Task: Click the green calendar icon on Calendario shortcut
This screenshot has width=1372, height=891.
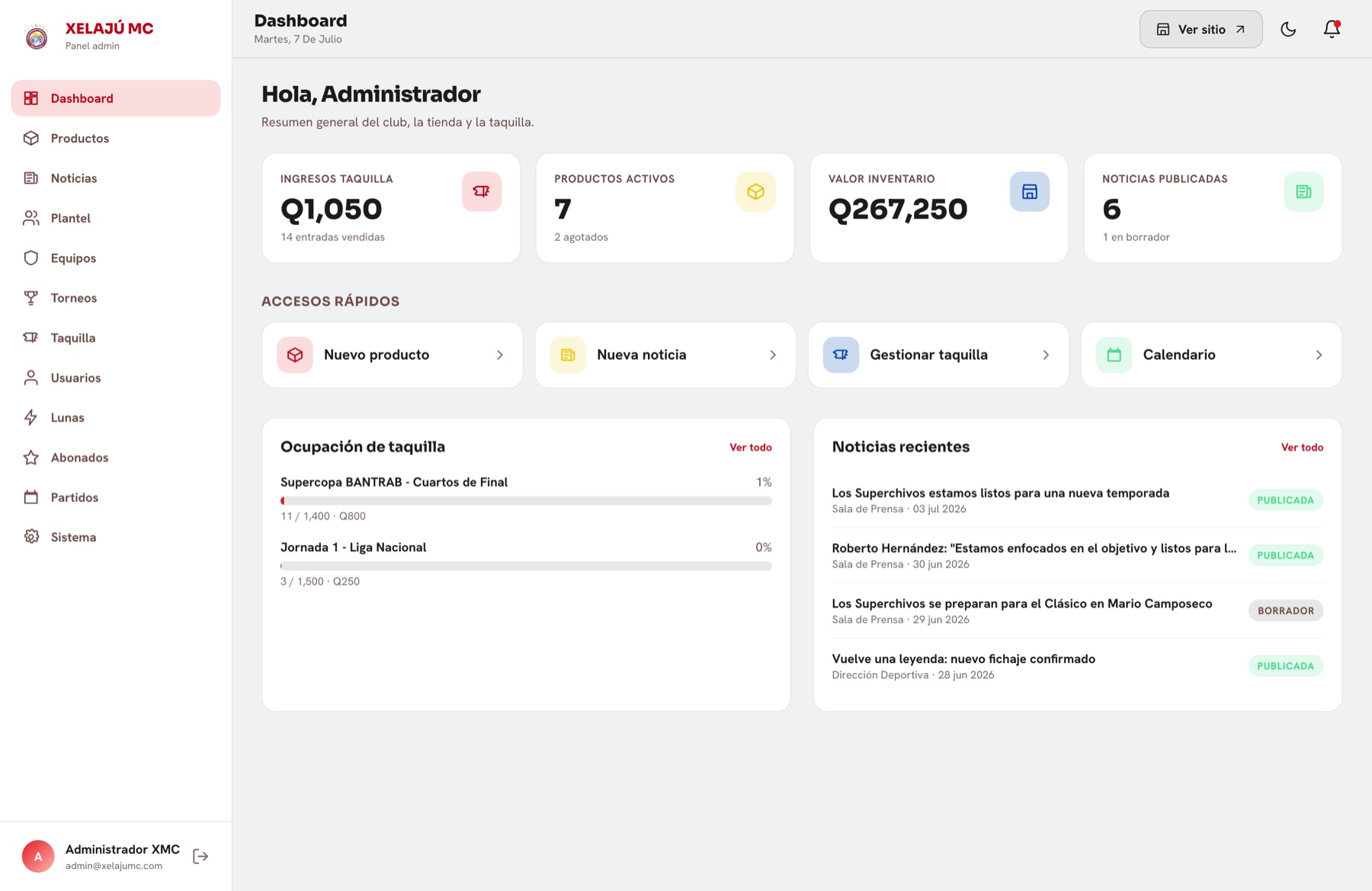Action: point(1114,355)
